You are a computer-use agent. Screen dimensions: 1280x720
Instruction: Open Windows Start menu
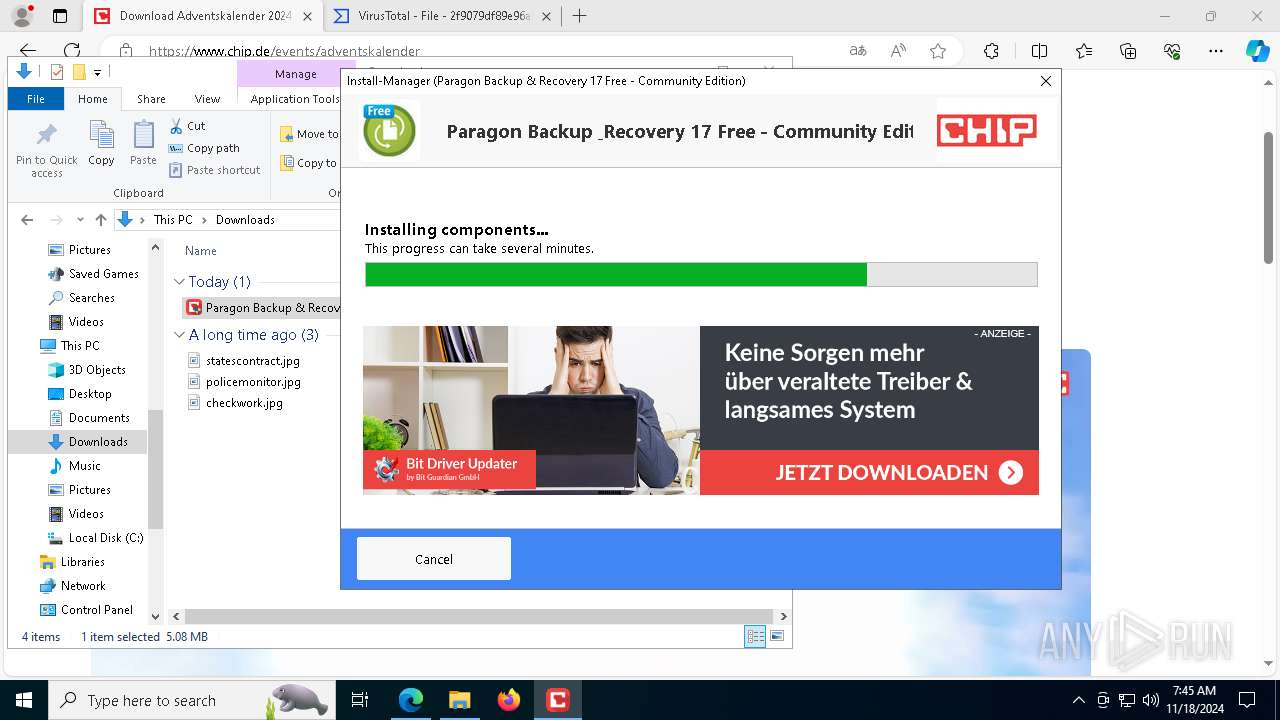pos(23,700)
